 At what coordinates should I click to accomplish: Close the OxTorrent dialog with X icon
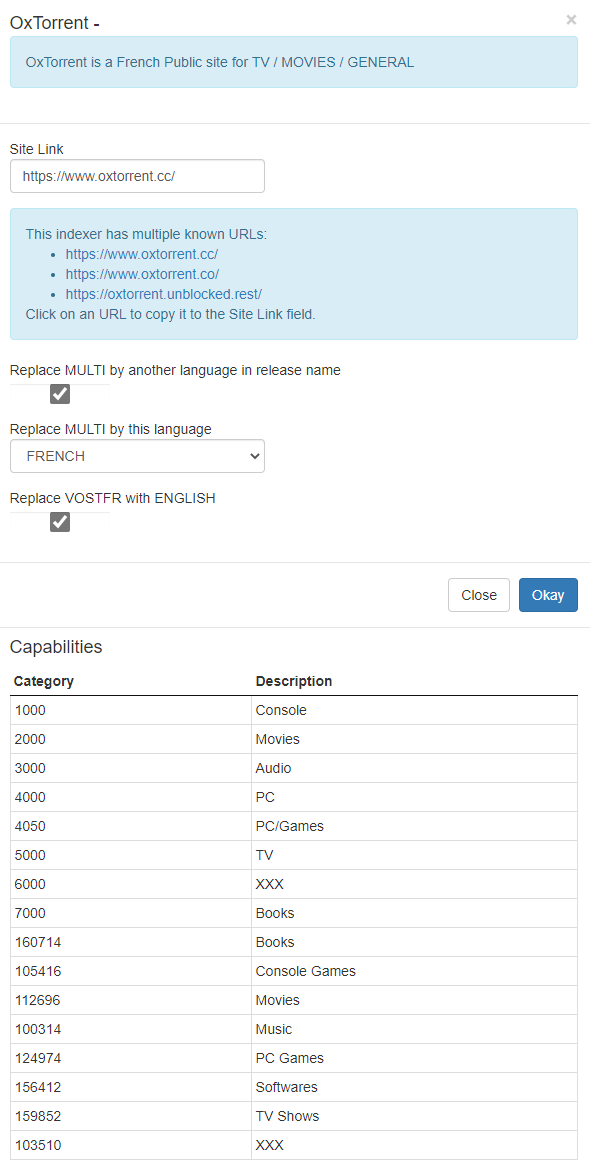[x=571, y=20]
